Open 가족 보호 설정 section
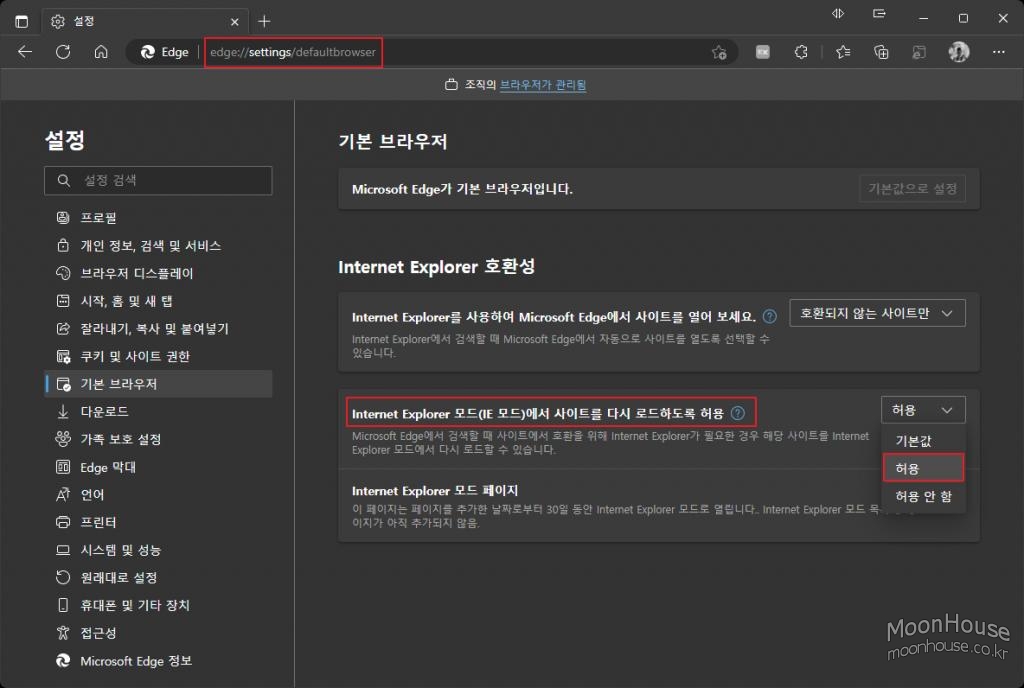 tap(159, 439)
